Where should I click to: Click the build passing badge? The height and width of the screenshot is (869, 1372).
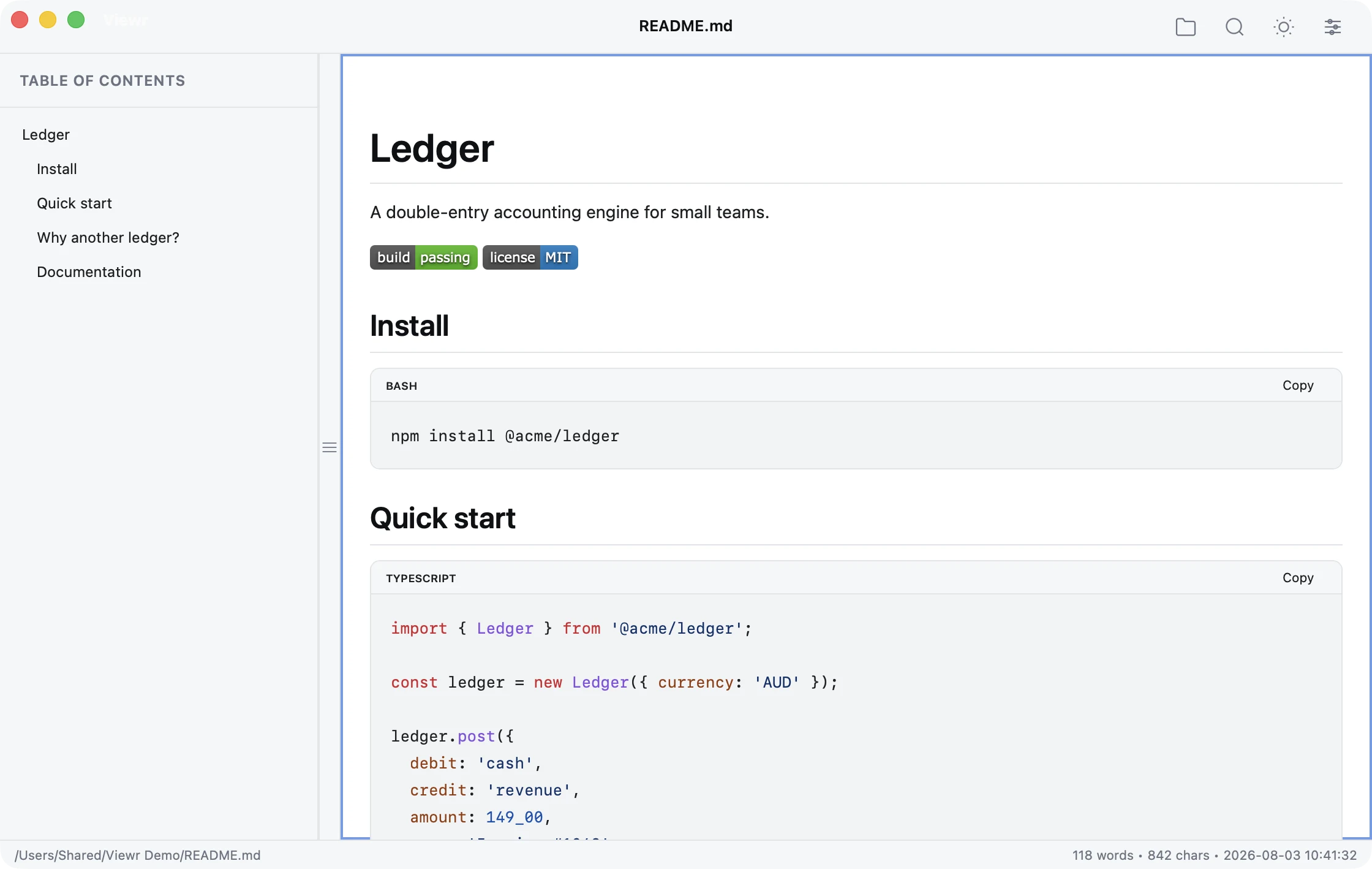click(423, 257)
